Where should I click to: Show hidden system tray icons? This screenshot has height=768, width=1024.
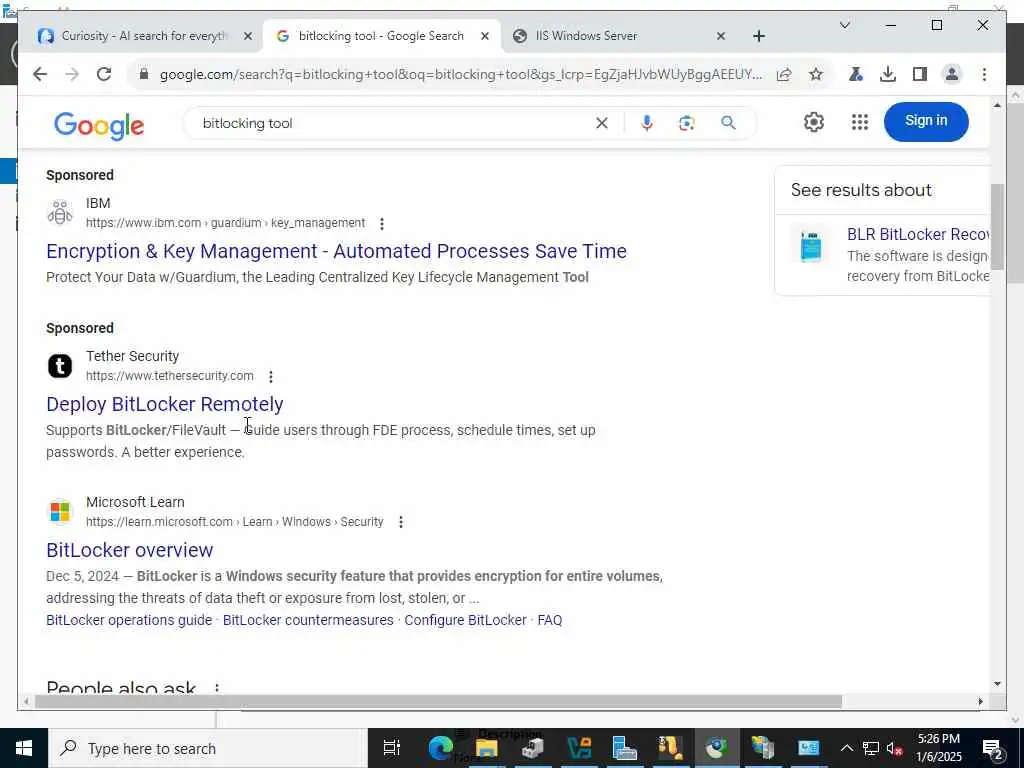(846, 748)
